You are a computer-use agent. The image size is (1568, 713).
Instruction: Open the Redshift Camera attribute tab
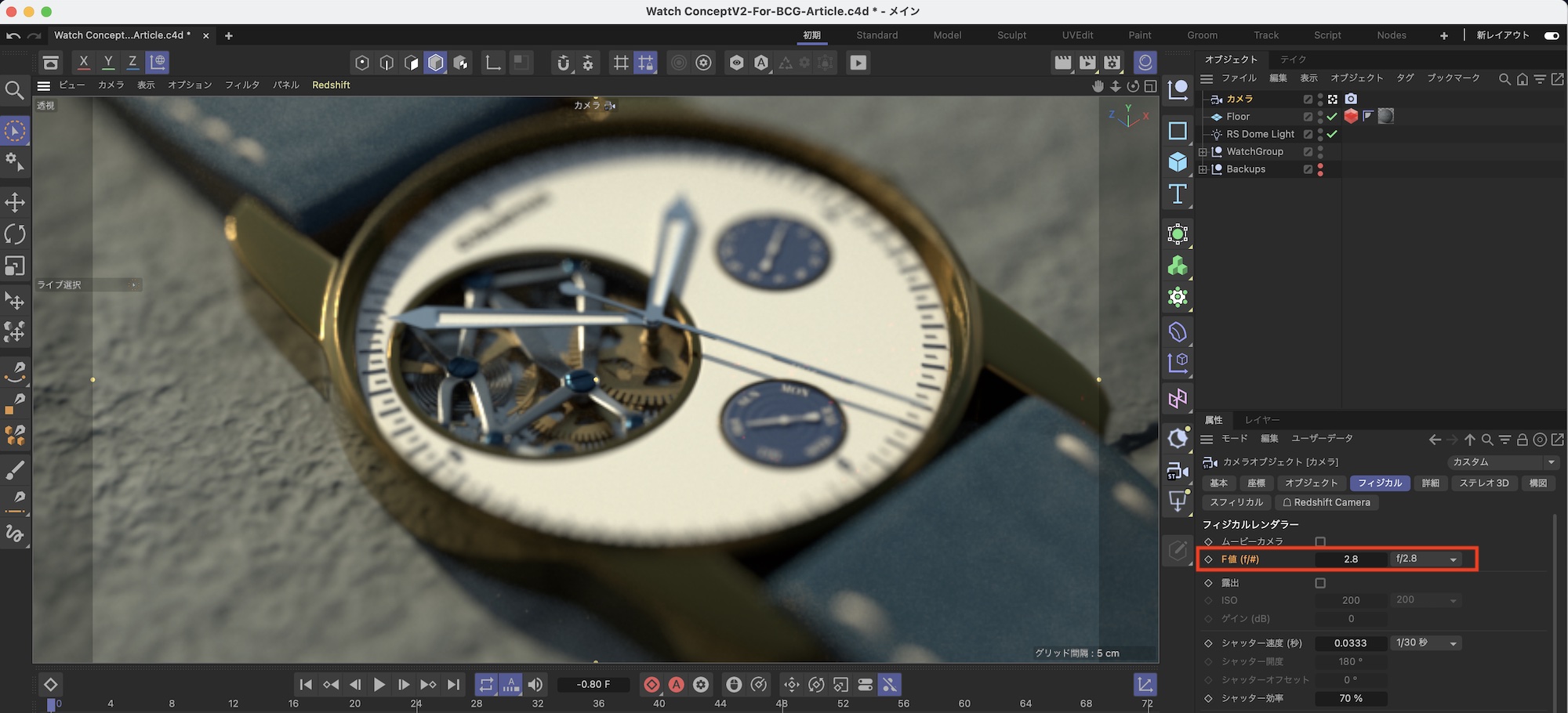[x=1326, y=502]
